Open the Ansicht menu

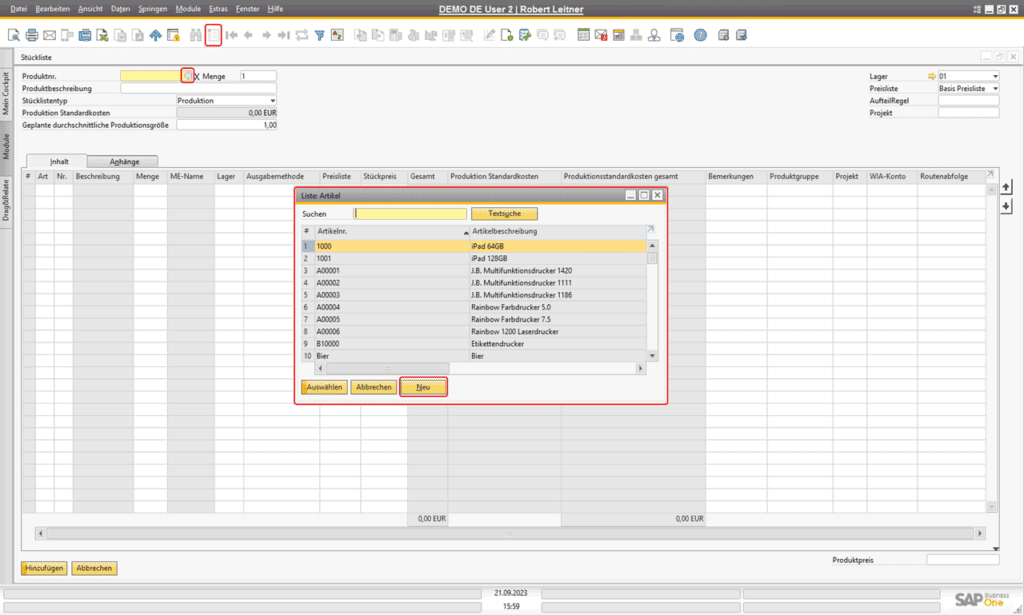click(90, 9)
